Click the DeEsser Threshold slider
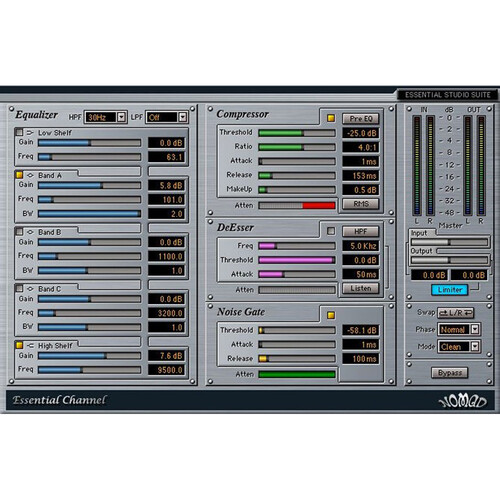 (x=297, y=260)
